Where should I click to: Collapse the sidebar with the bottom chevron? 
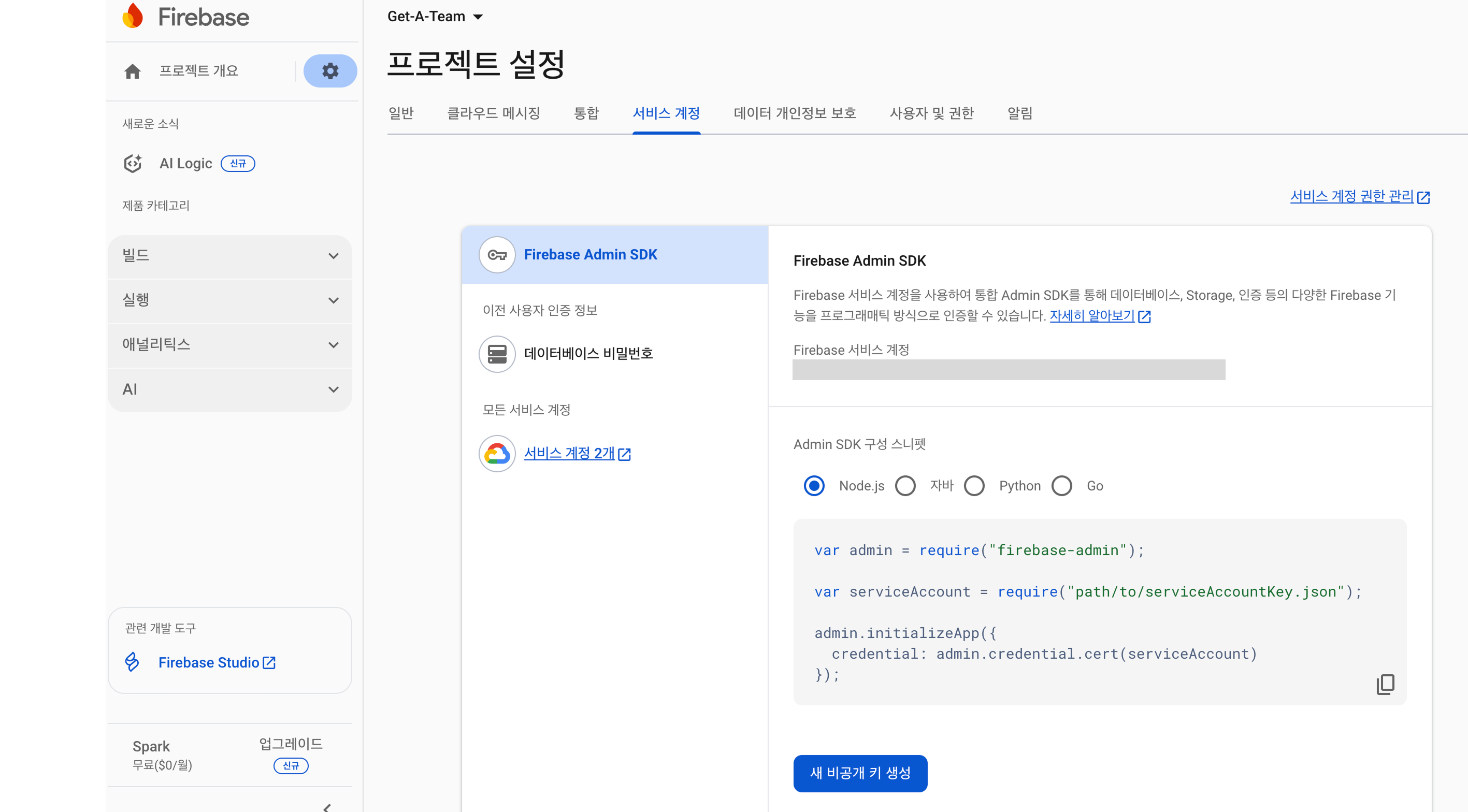[327, 806]
